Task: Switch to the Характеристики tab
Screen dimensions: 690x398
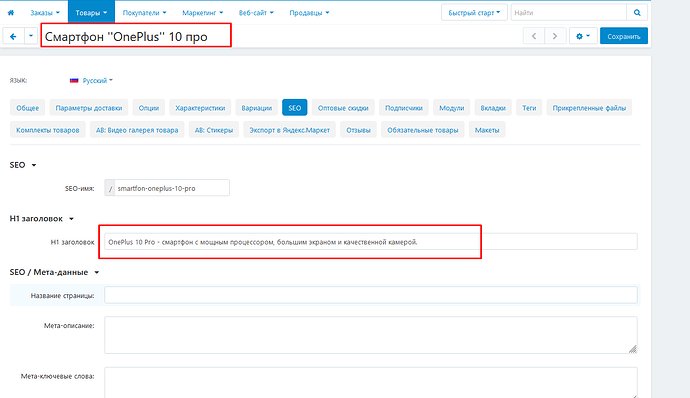Action: (x=200, y=108)
